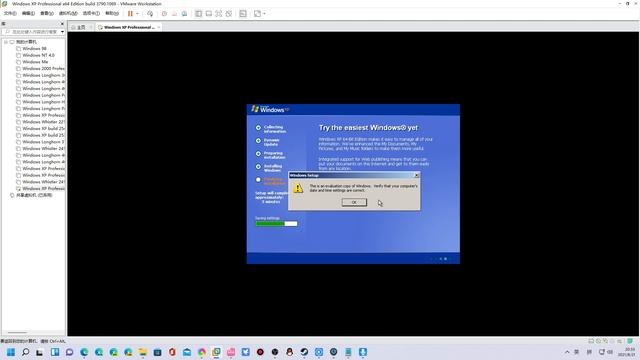Open the Mail app from taskbar

(x=187, y=352)
